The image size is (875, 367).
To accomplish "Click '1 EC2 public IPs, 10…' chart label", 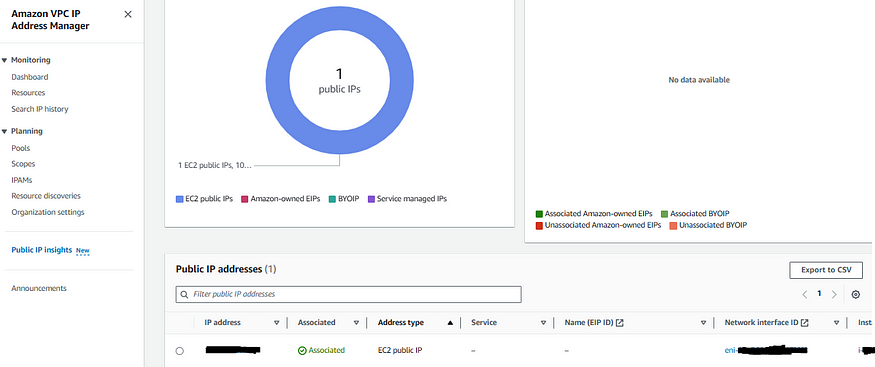I will 215,166.
